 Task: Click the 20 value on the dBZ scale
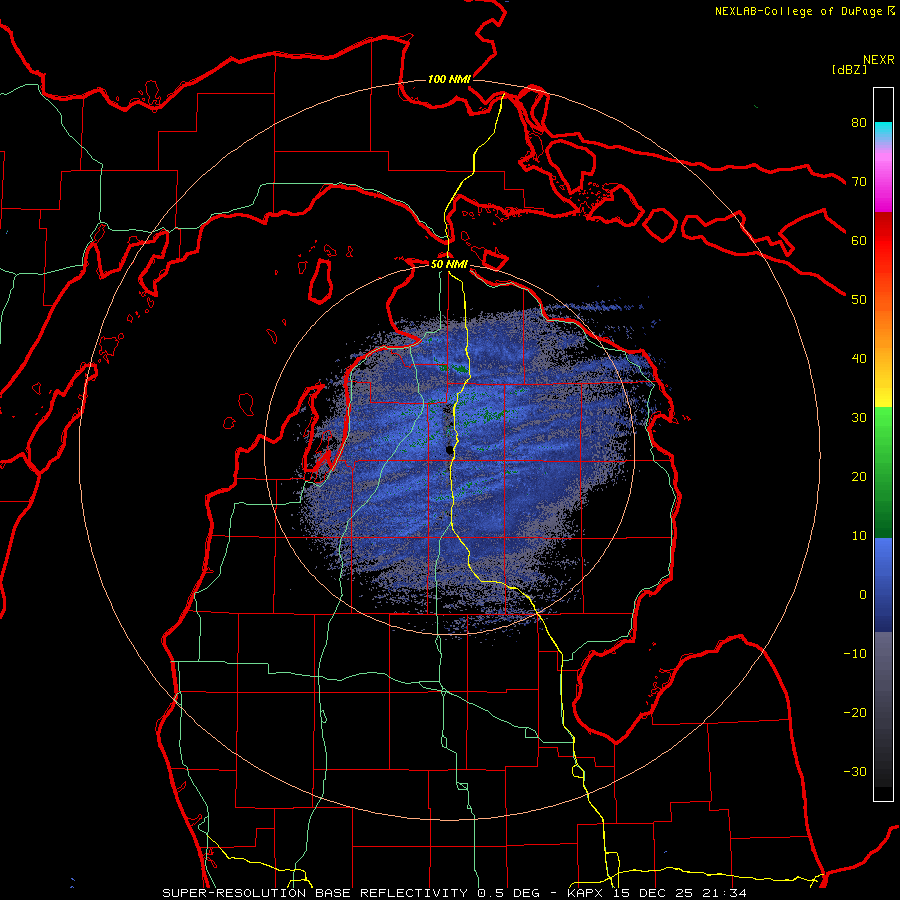point(859,476)
